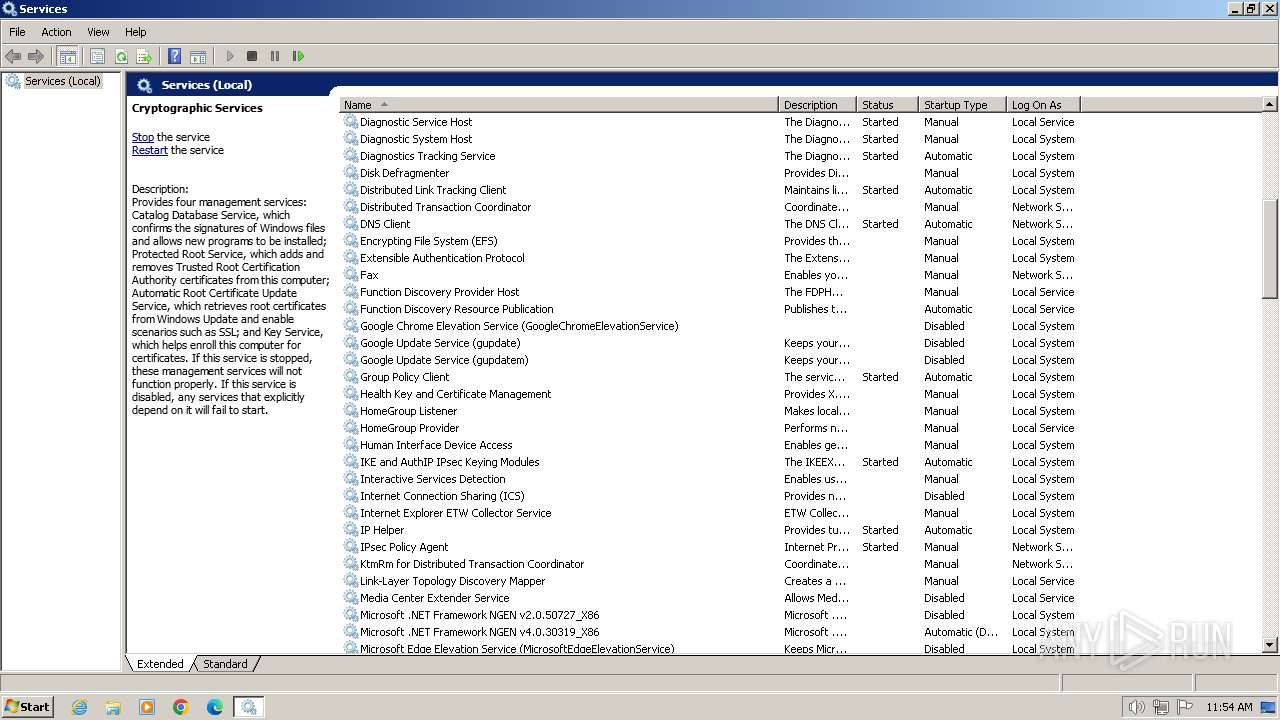Click the gear icon beside Extensible Authentication Protocol
Viewport: 1280px width, 720px height.
coord(351,258)
